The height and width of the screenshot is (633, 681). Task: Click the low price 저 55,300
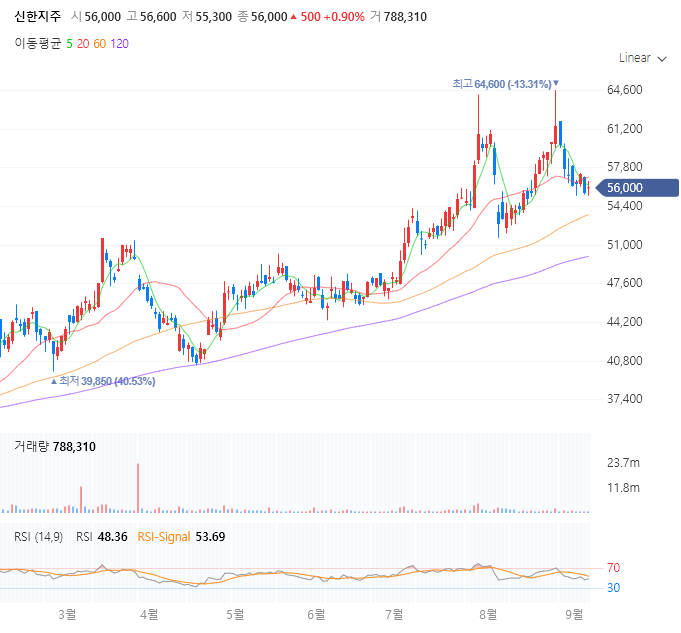tap(207, 17)
